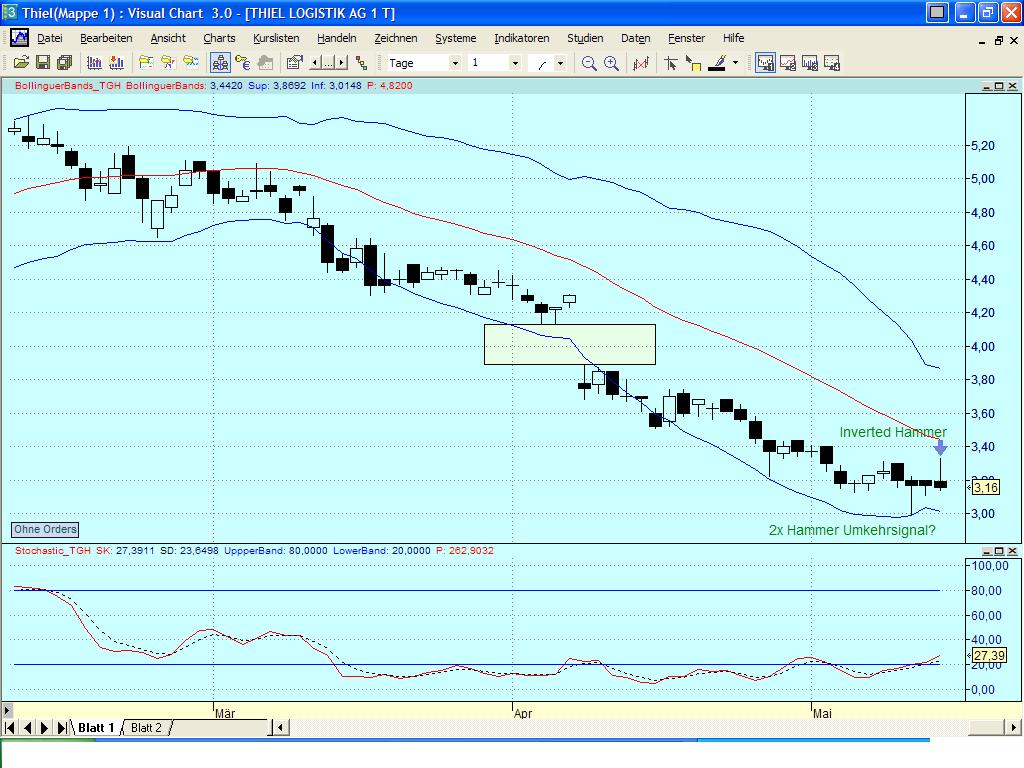Switch to the Blatt 2 tab
This screenshot has width=1024, height=768.
coord(146,728)
